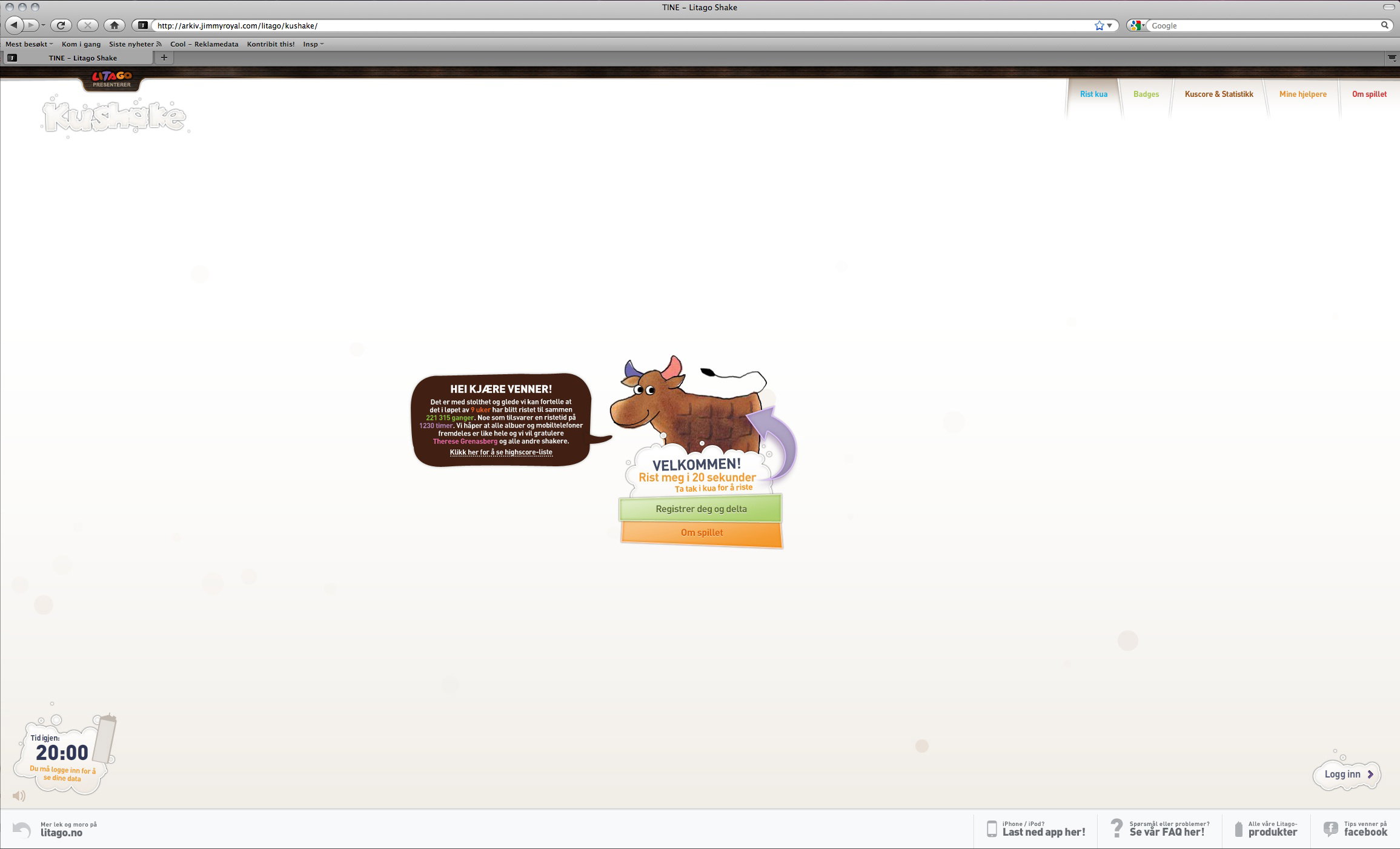Open a new tab with the plus button
Screen dimensions: 1400x849
[x=164, y=58]
